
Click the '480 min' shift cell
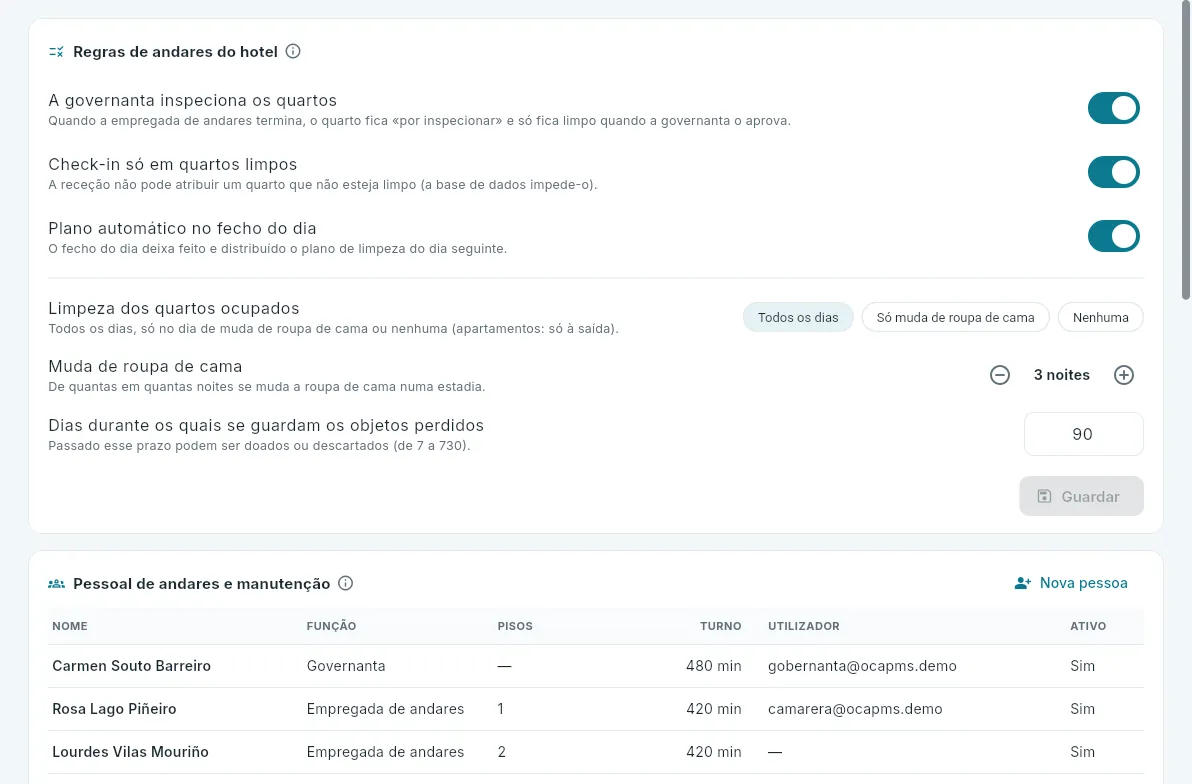pos(714,666)
